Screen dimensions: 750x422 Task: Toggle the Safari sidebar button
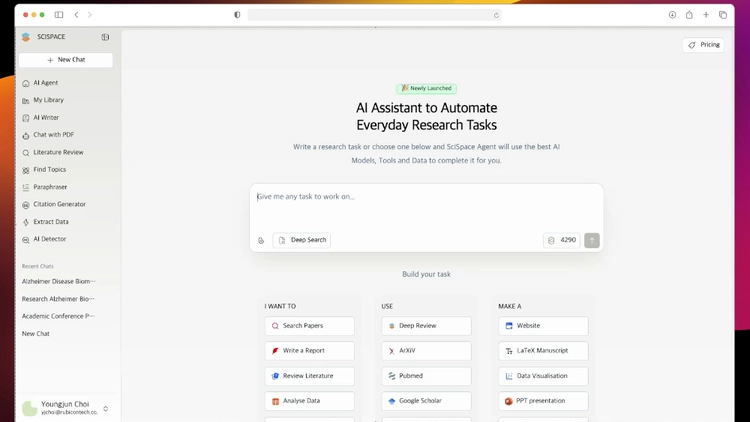coord(59,15)
